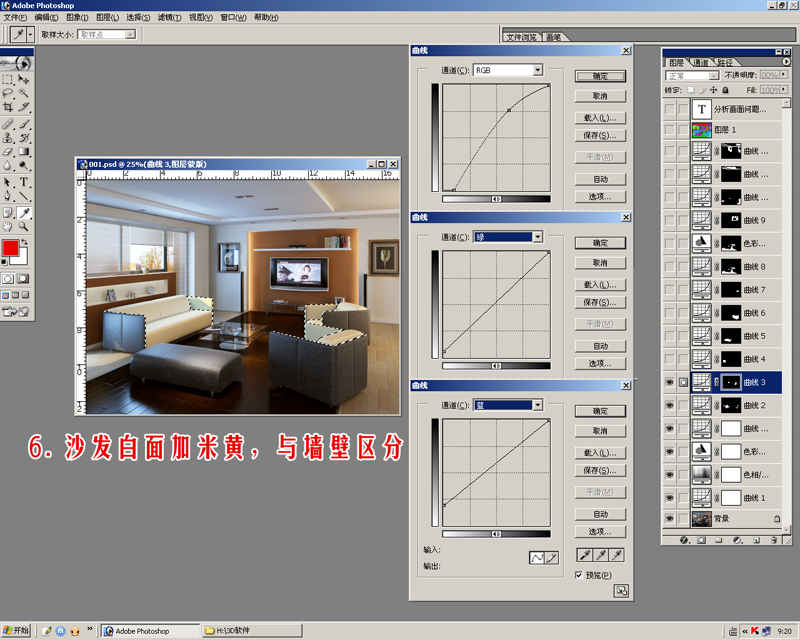Screen dimensions: 800x640
Task: Show the 曲线 6 layer
Action: click(x=669, y=313)
